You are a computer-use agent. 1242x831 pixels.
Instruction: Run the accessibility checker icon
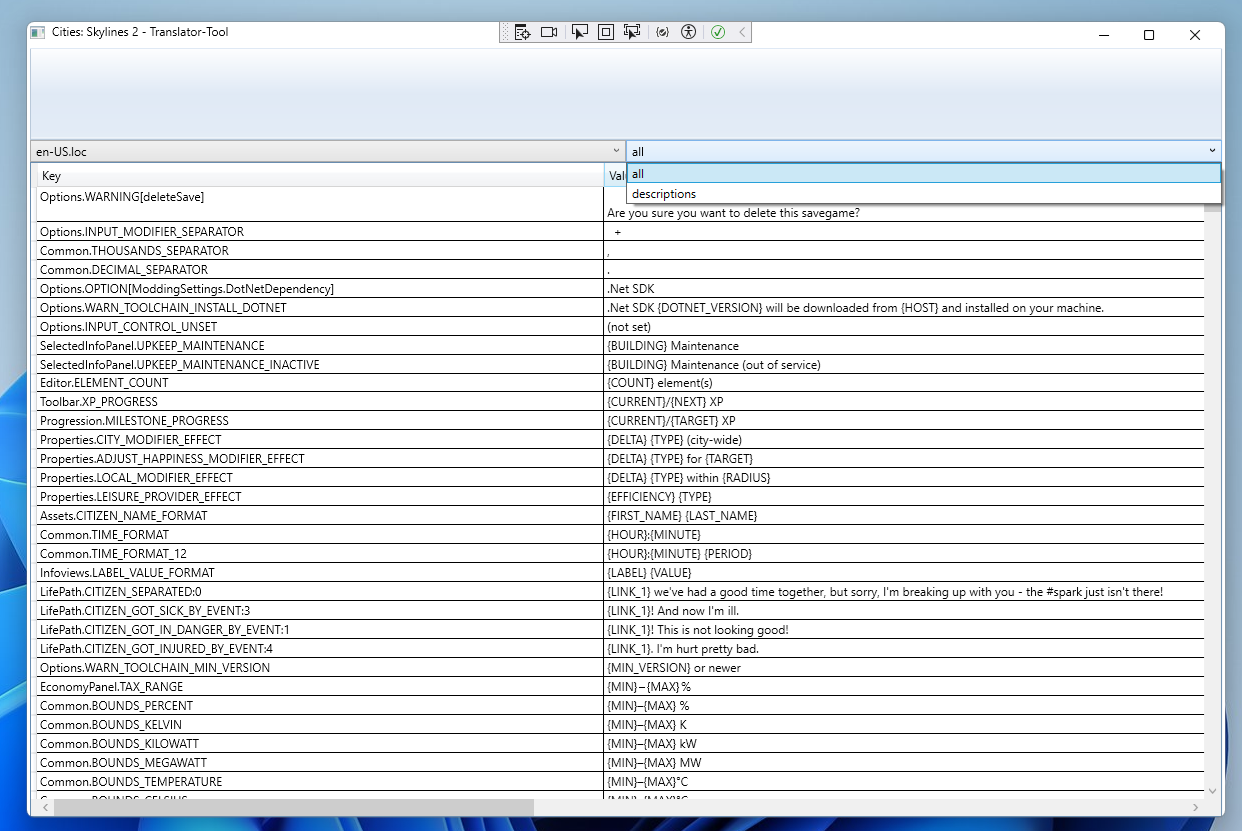tap(688, 32)
